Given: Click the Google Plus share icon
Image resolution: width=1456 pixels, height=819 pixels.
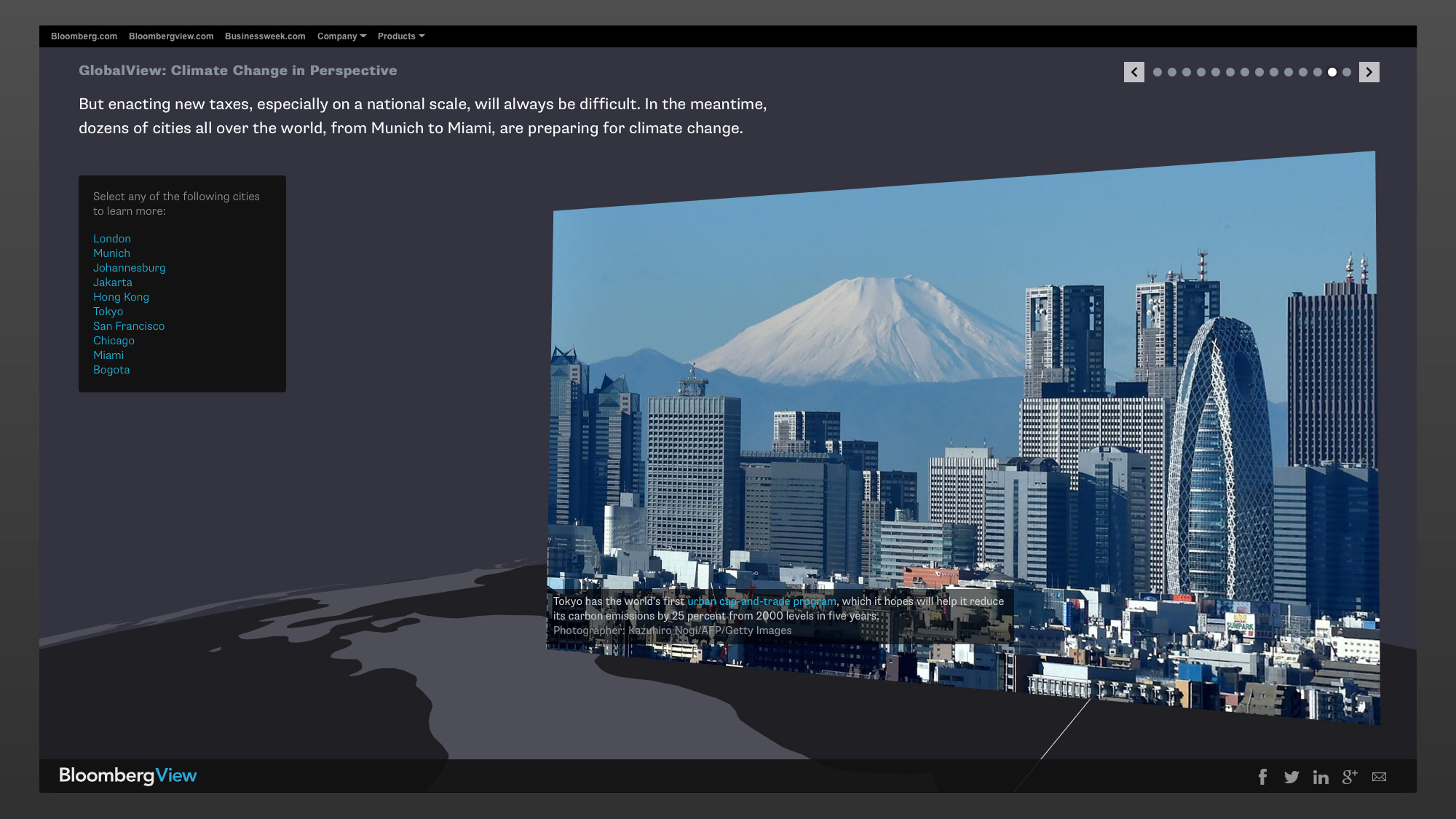Looking at the screenshot, I should (1350, 777).
